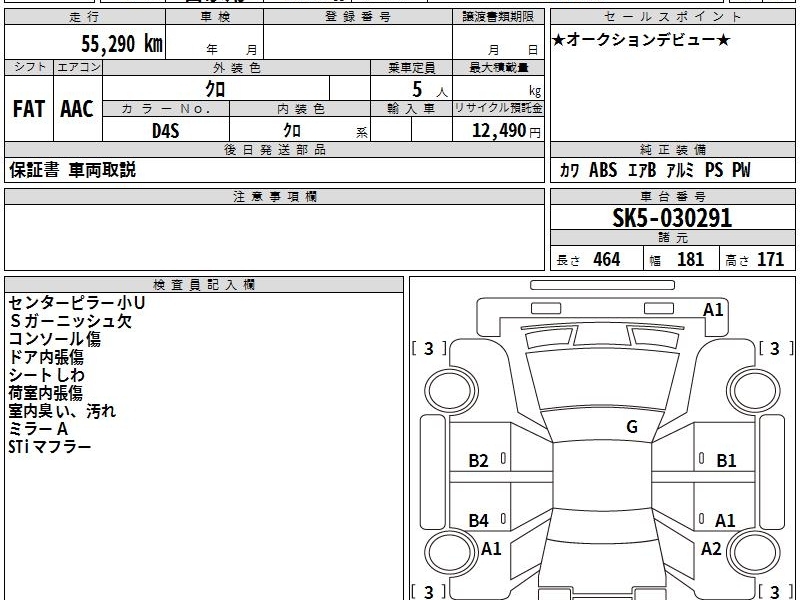Image resolution: width=800 pixels, height=600 pixels.
Task: Click the note ミラーA
Action: [38, 429]
